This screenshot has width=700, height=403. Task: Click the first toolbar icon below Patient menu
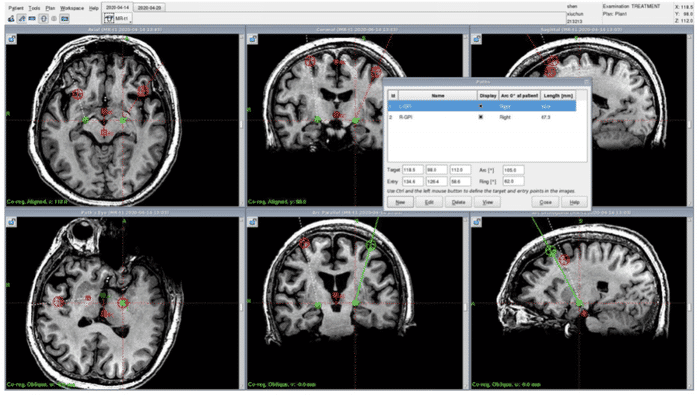pos(9,19)
